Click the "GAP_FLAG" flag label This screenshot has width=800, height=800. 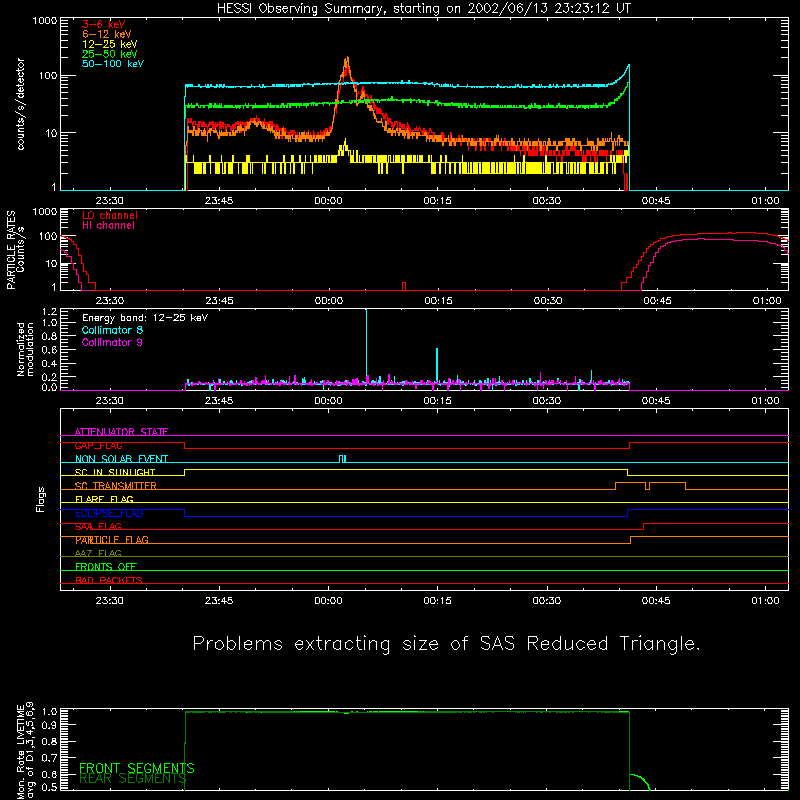tap(98, 445)
